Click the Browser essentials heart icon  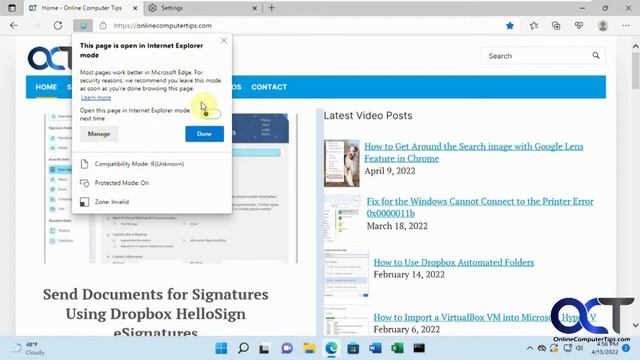point(579,26)
